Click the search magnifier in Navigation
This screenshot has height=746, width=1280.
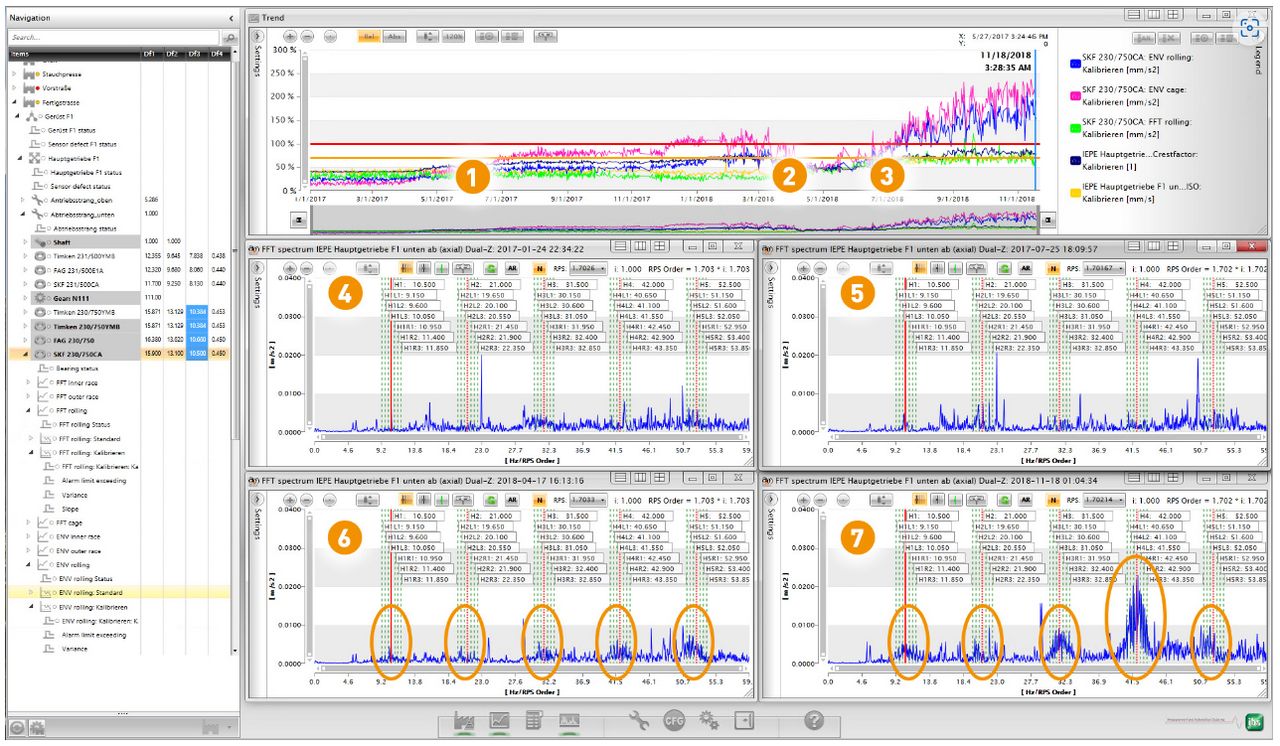pyautogui.click(x=229, y=37)
